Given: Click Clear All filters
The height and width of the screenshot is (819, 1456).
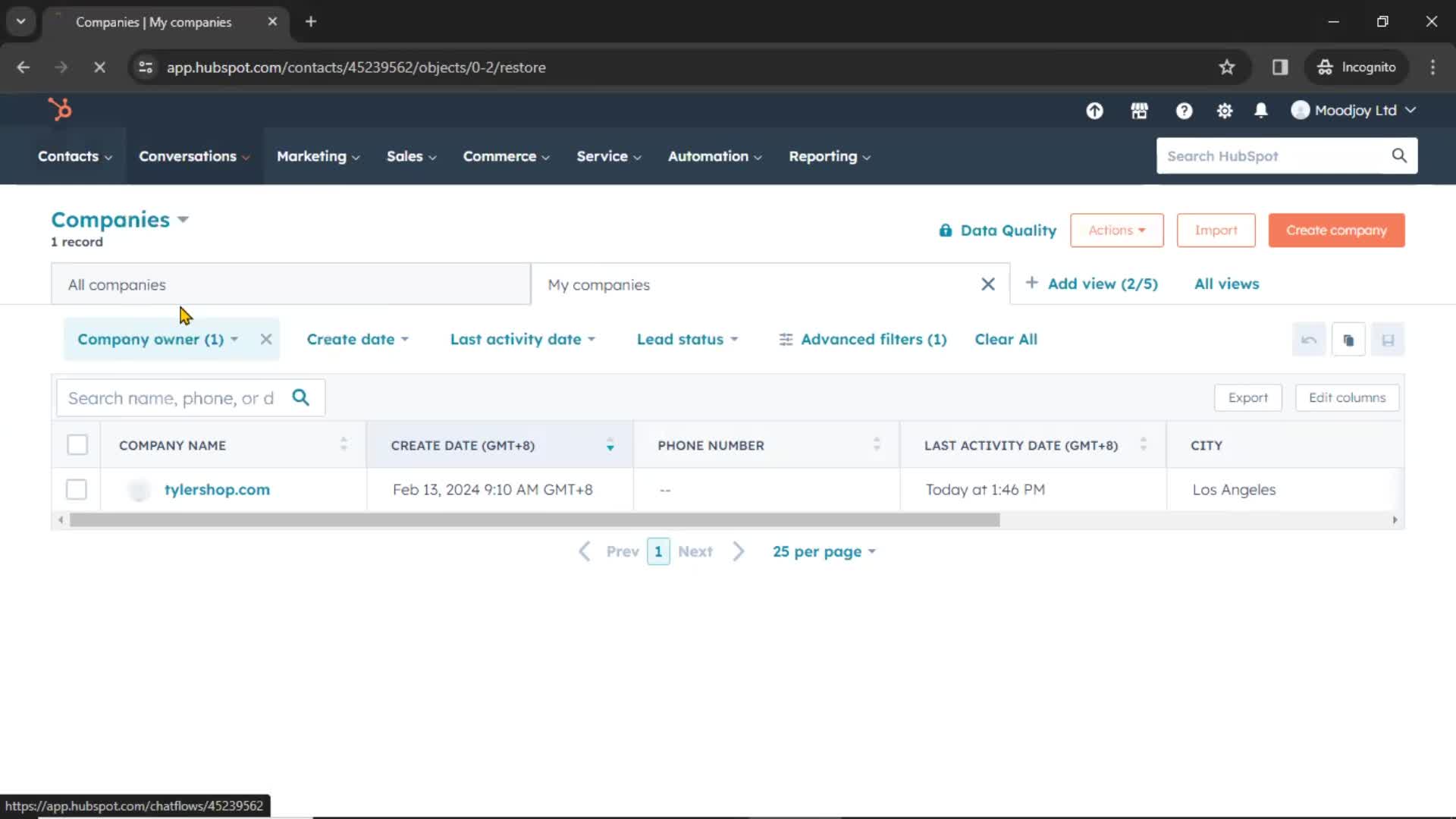Looking at the screenshot, I should [x=1006, y=339].
